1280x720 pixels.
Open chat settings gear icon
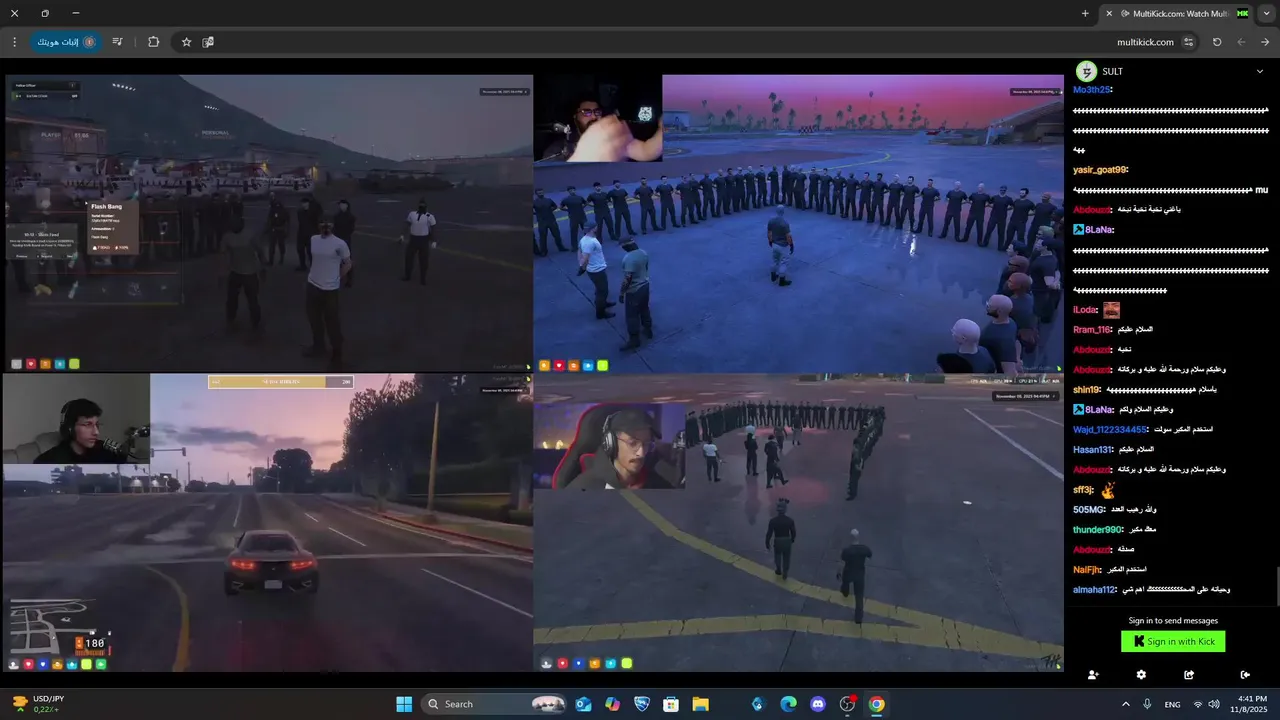pos(1141,675)
